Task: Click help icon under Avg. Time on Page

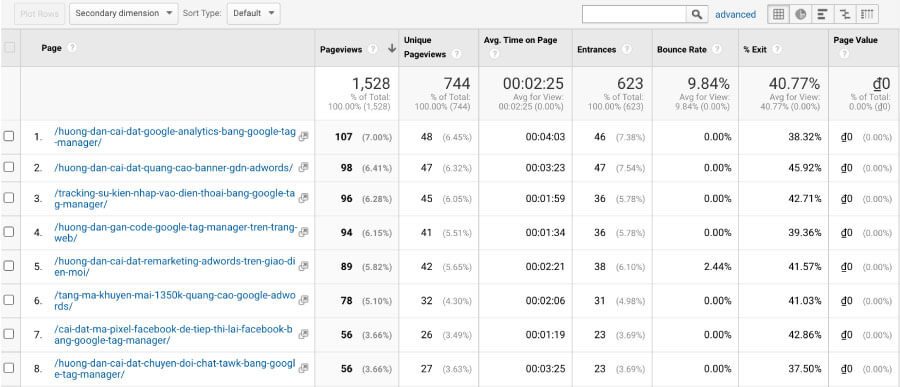Action: [494, 55]
